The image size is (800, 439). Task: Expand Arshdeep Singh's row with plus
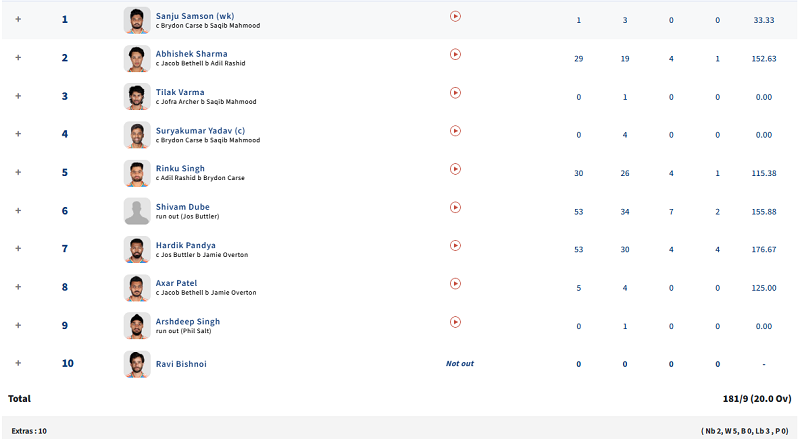[18, 325]
